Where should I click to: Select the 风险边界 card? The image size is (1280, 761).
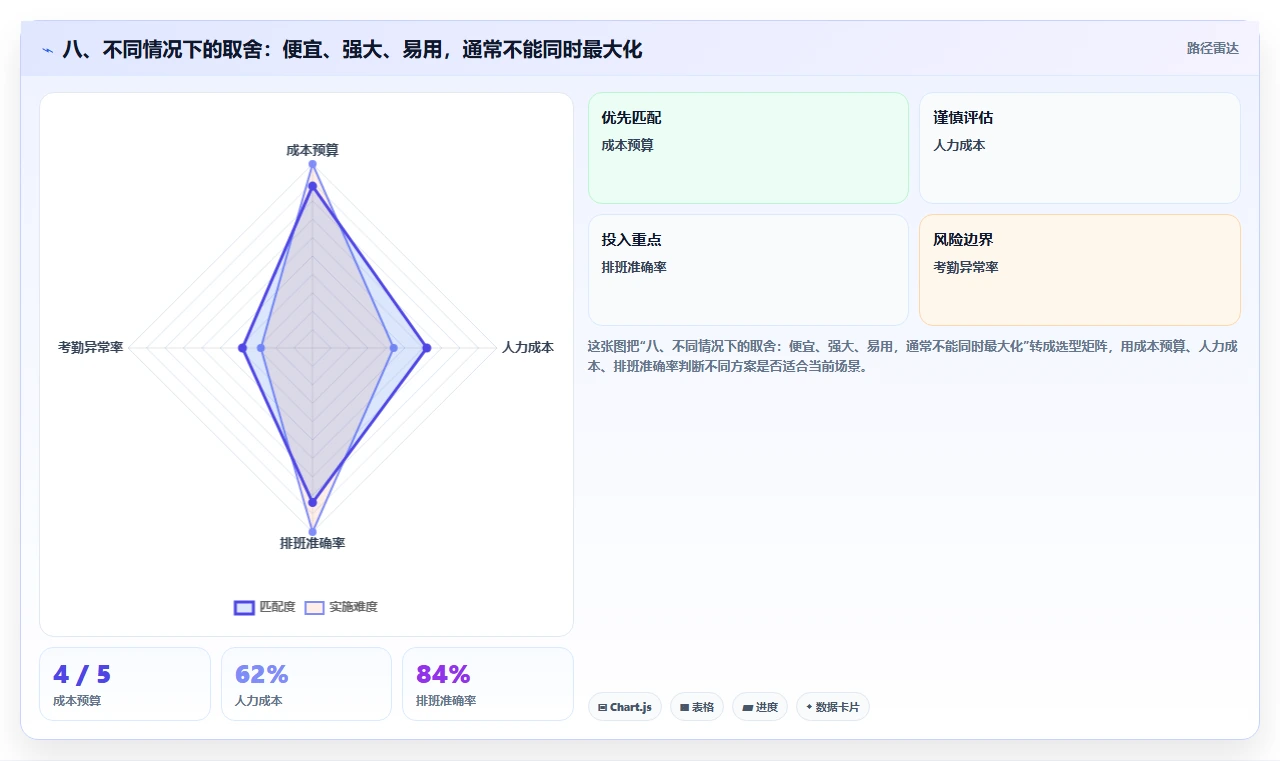(x=1080, y=270)
